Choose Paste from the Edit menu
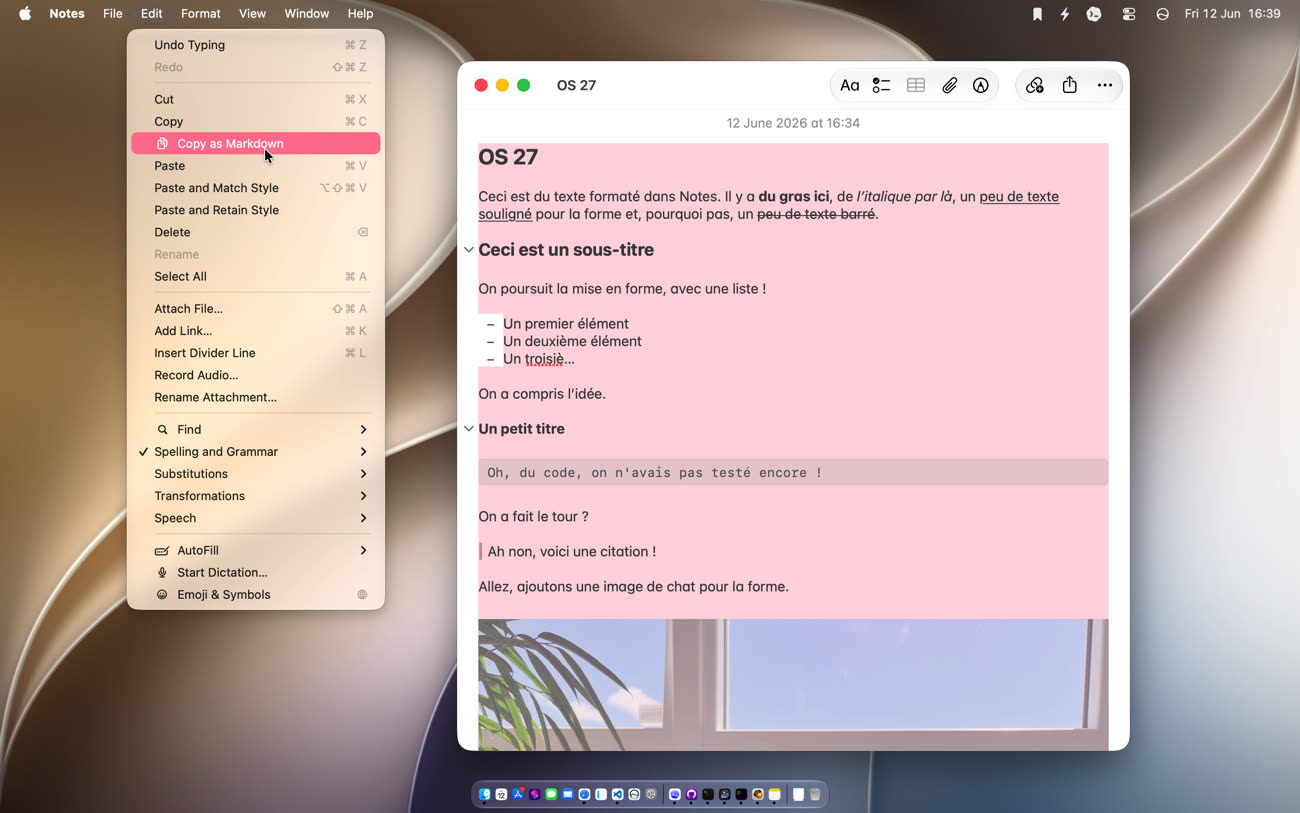The width and height of the screenshot is (1300, 813). (x=256, y=166)
